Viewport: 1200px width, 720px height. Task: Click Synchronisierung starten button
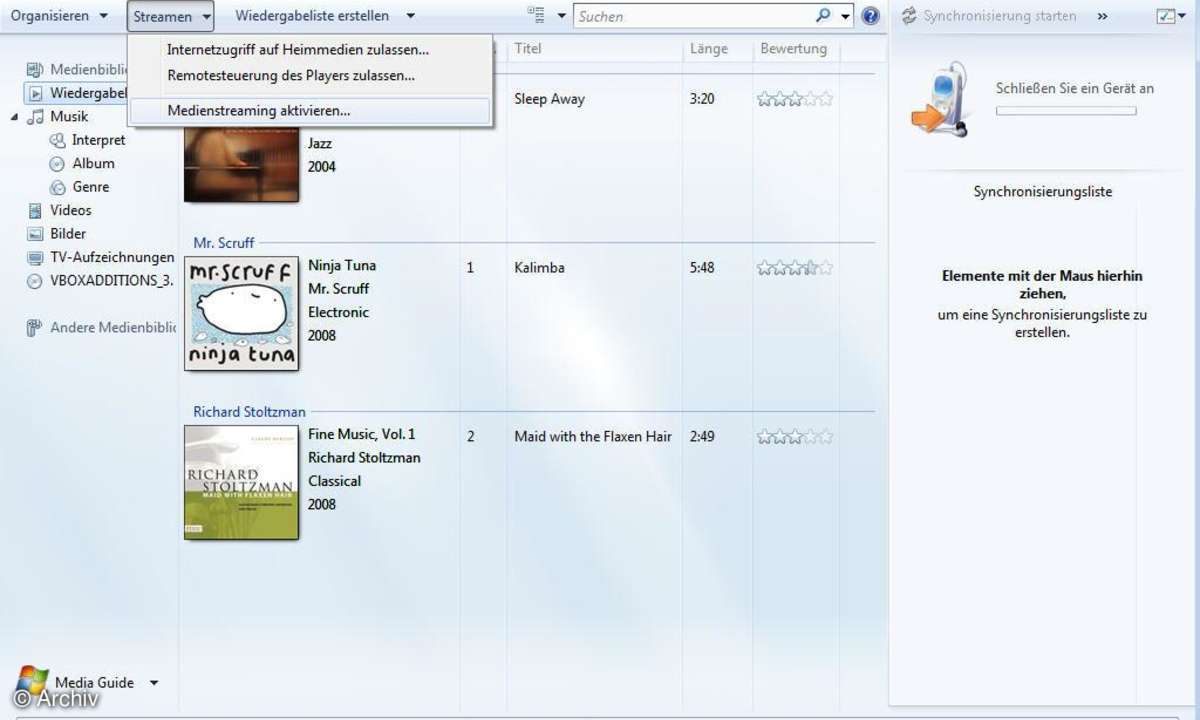click(x=989, y=16)
